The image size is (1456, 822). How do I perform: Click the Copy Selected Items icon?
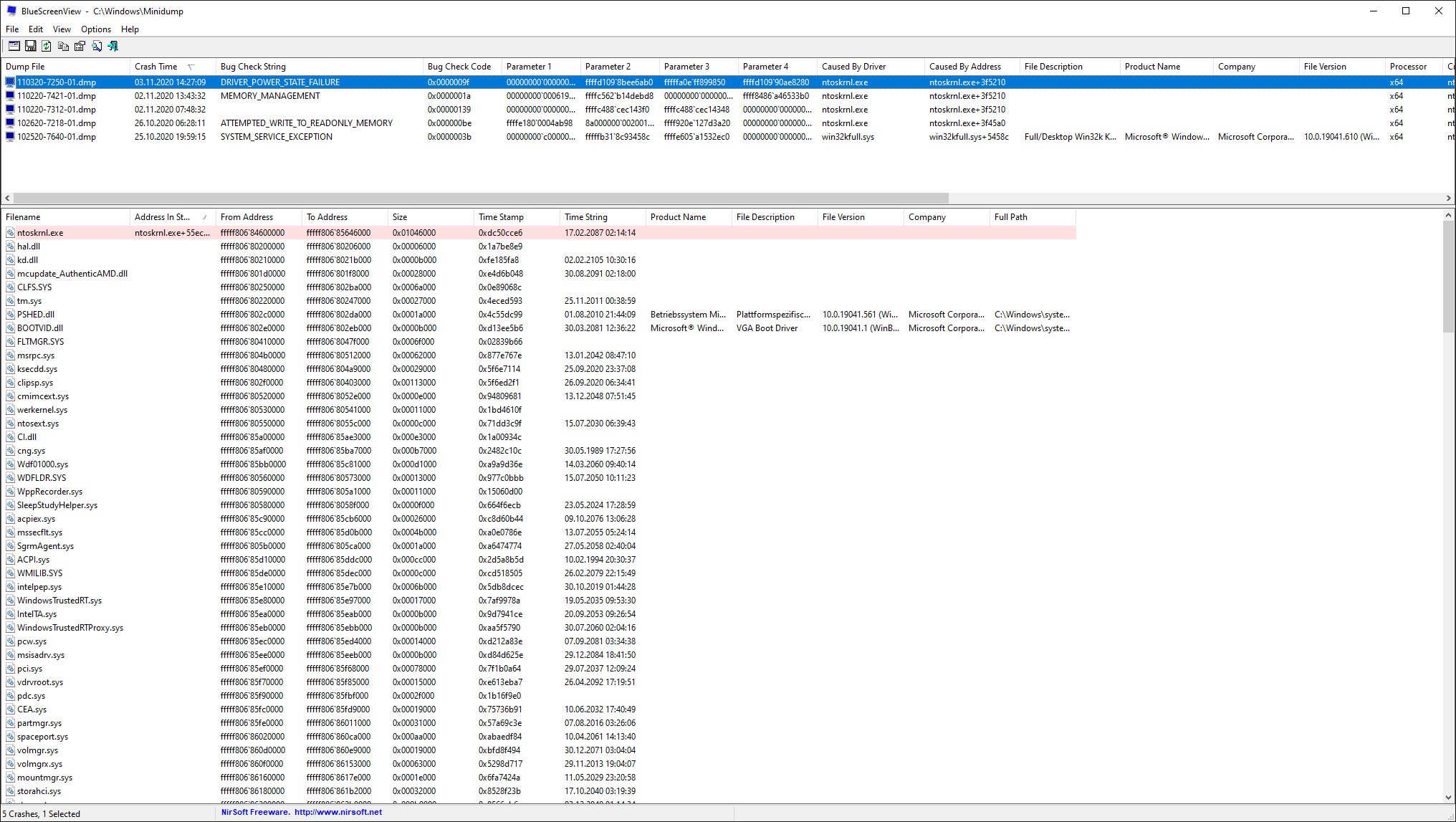[x=63, y=46]
